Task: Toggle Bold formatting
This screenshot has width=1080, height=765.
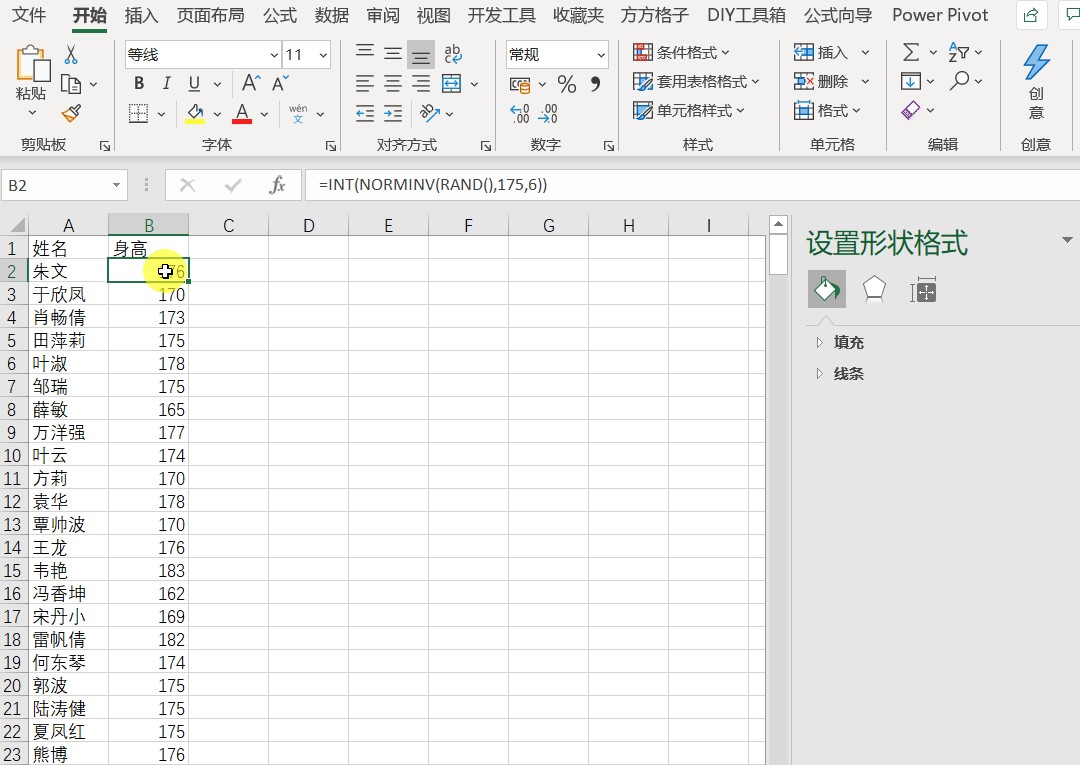Action: 139,84
